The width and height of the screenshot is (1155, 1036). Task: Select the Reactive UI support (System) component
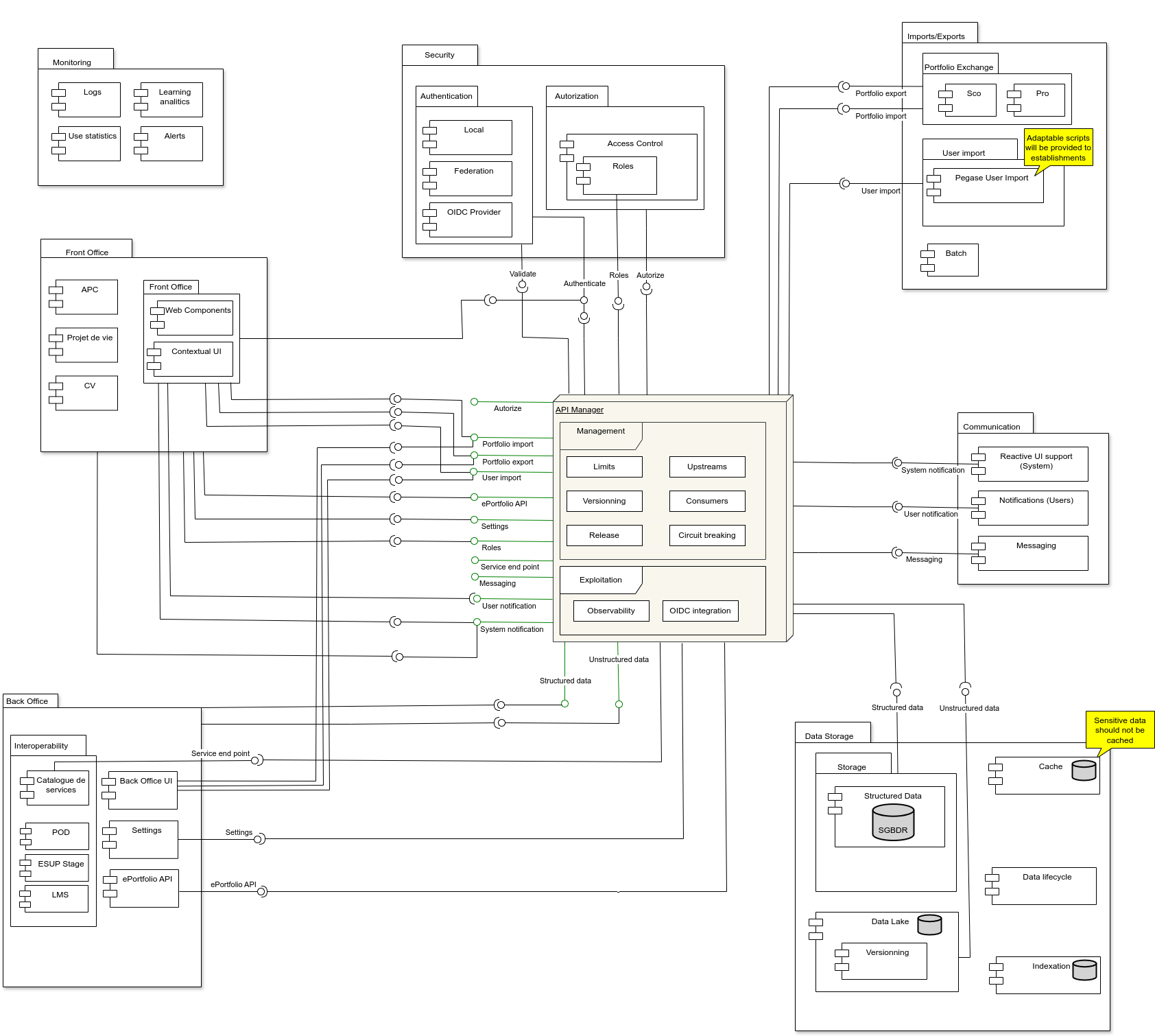tap(1029, 464)
